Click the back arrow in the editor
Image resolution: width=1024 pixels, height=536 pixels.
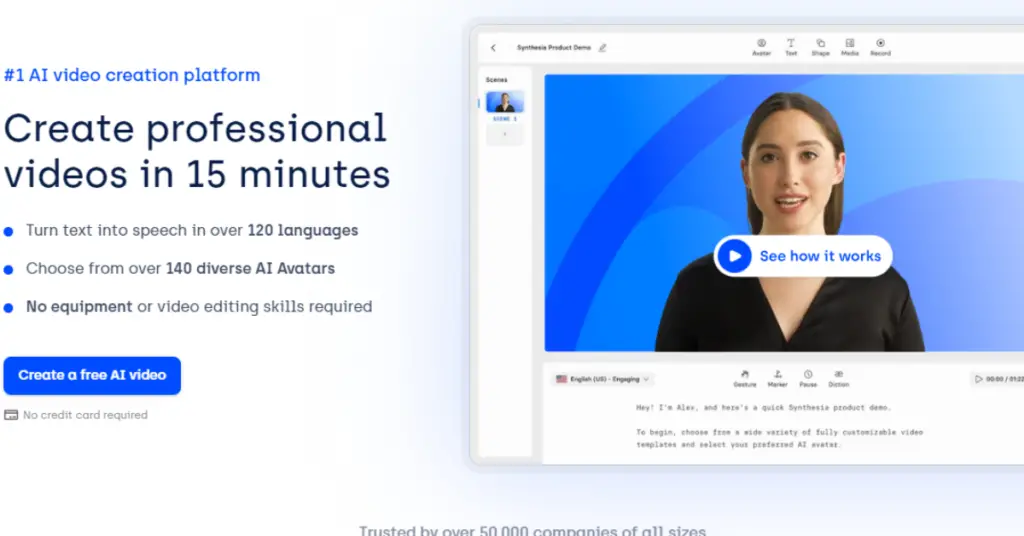tap(494, 48)
